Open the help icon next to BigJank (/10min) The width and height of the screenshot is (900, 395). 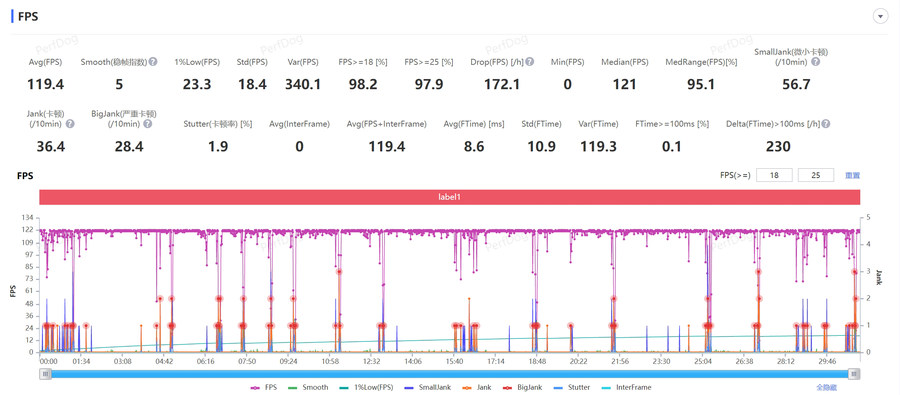(x=148, y=123)
